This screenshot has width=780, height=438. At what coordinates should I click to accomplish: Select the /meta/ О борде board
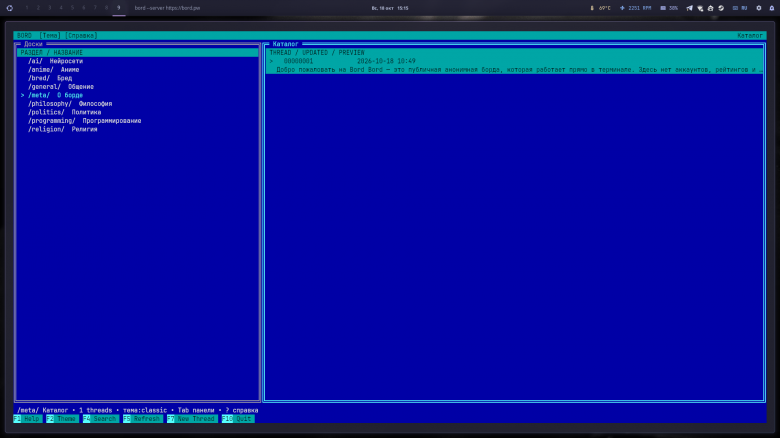click(x=138, y=95)
